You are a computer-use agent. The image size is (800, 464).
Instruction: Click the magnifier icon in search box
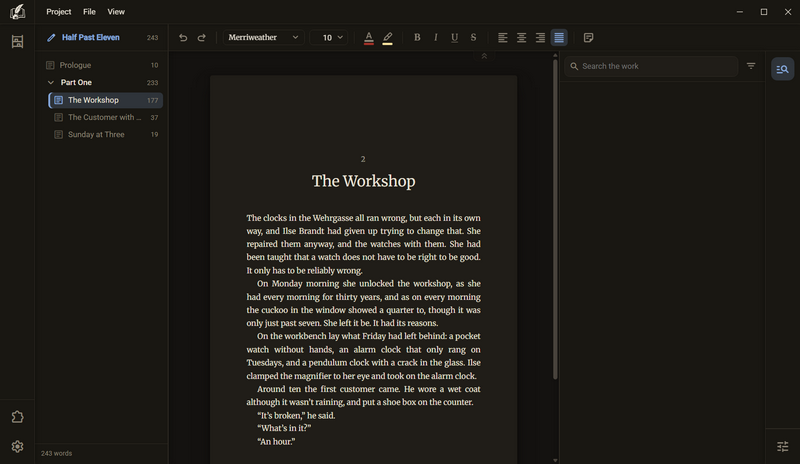pyautogui.click(x=574, y=66)
